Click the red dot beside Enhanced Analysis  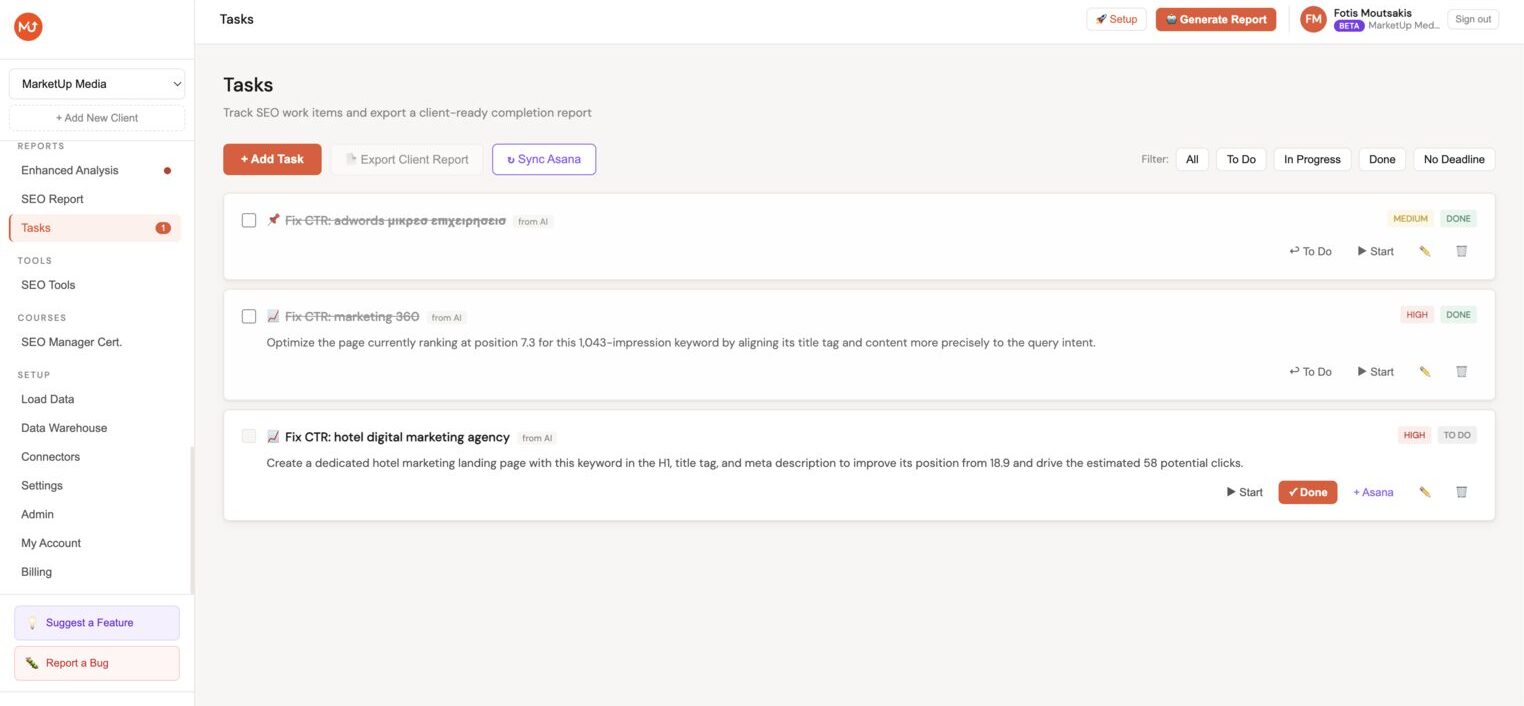coord(167,170)
